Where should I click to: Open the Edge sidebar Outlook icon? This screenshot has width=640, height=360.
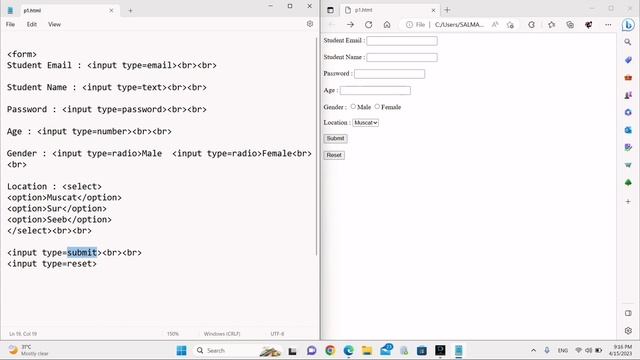(x=628, y=130)
